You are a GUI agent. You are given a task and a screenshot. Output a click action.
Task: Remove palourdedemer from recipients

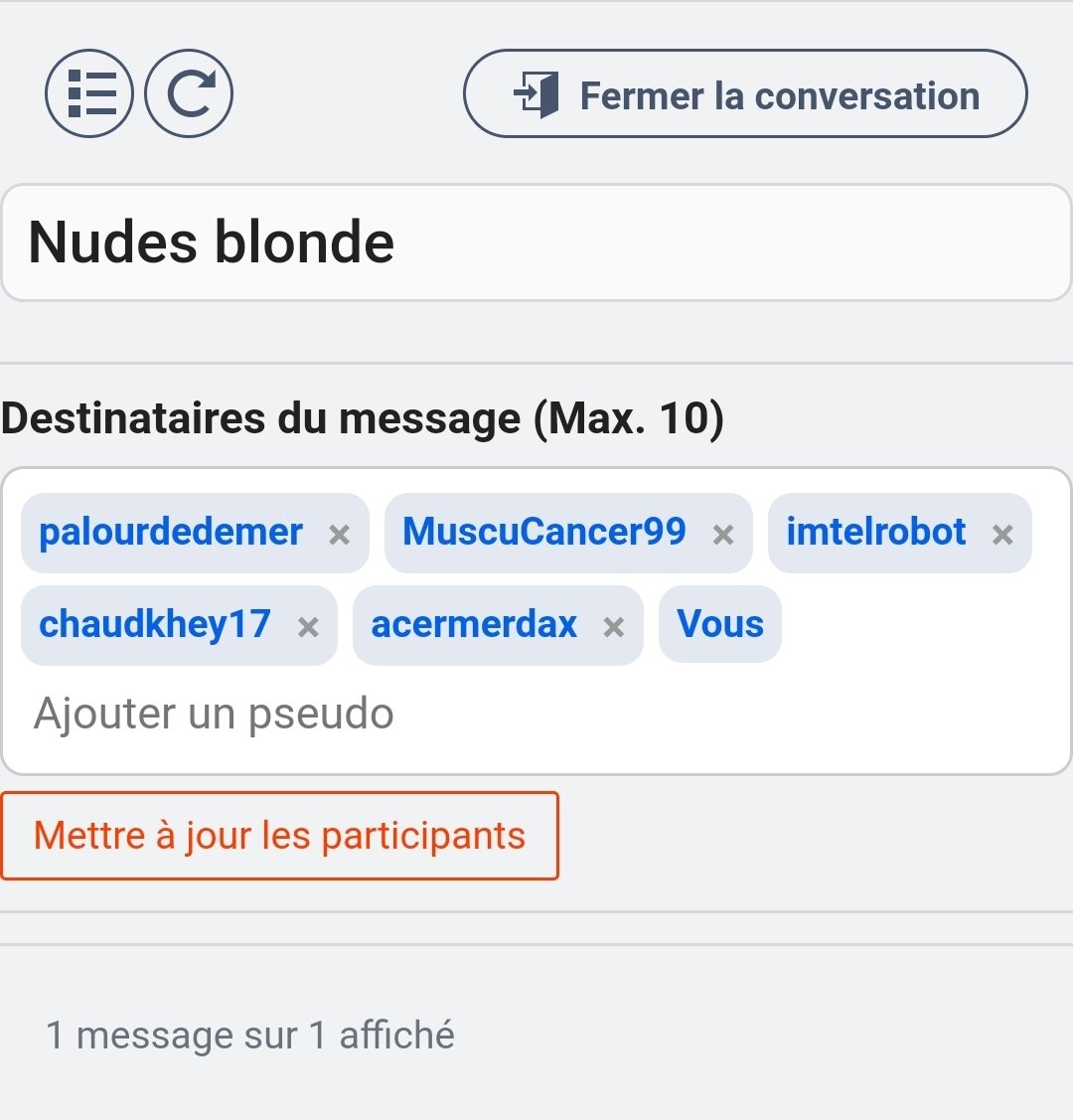[339, 535]
